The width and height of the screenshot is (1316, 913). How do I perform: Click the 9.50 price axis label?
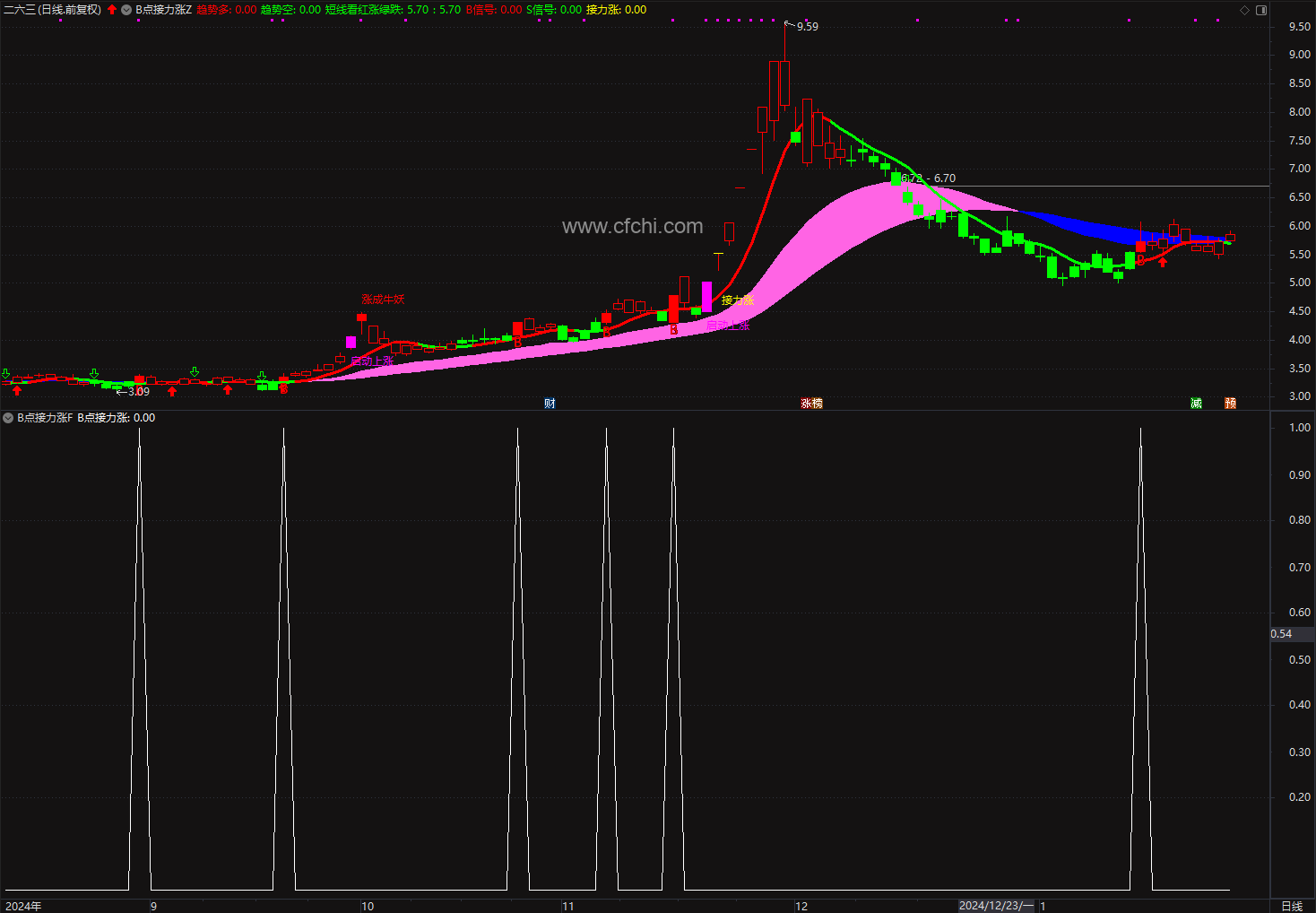[1300, 27]
